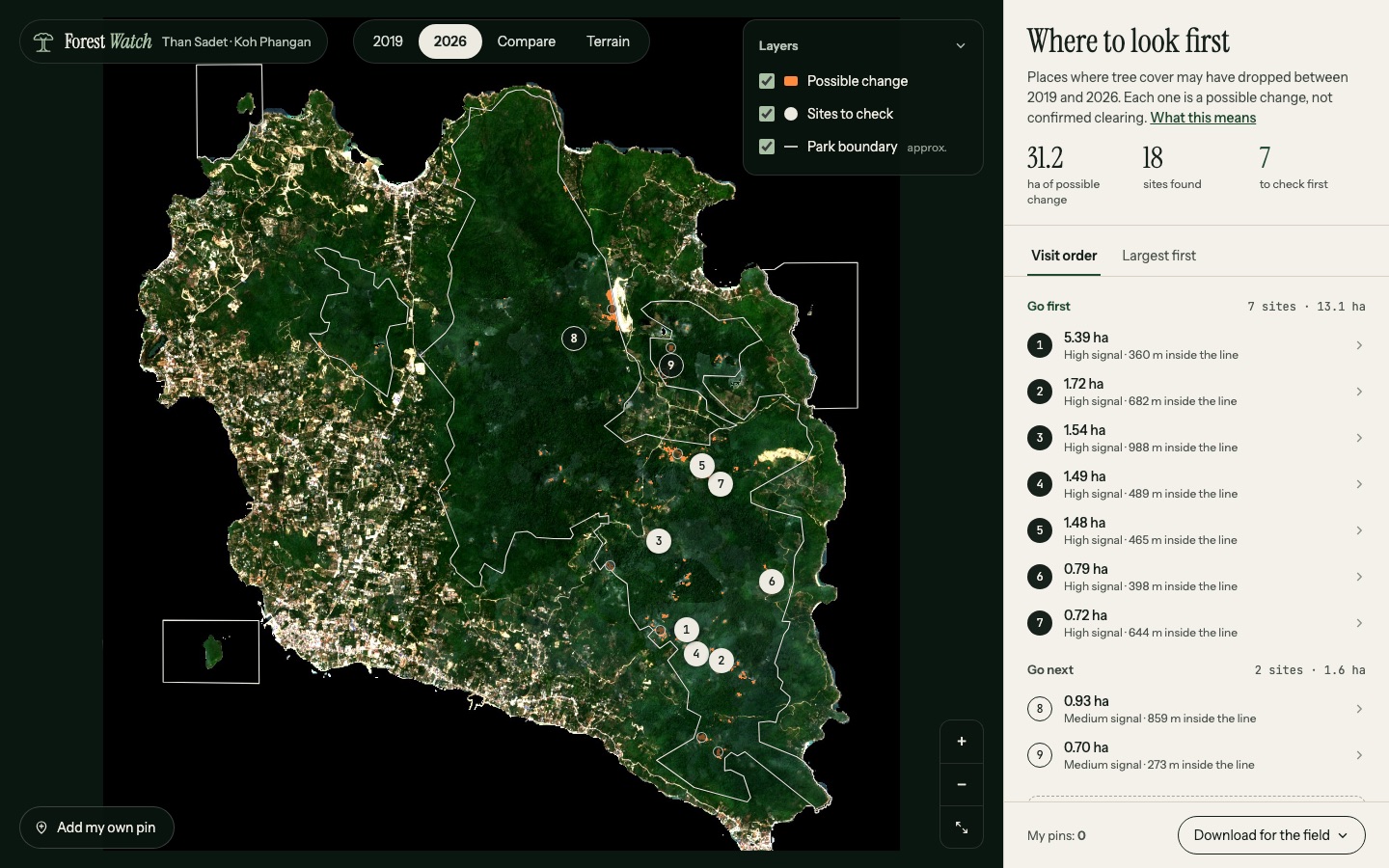Open the 0.70 ha site entry
This screenshot has height=868, width=1389.
[x=1196, y=755]
